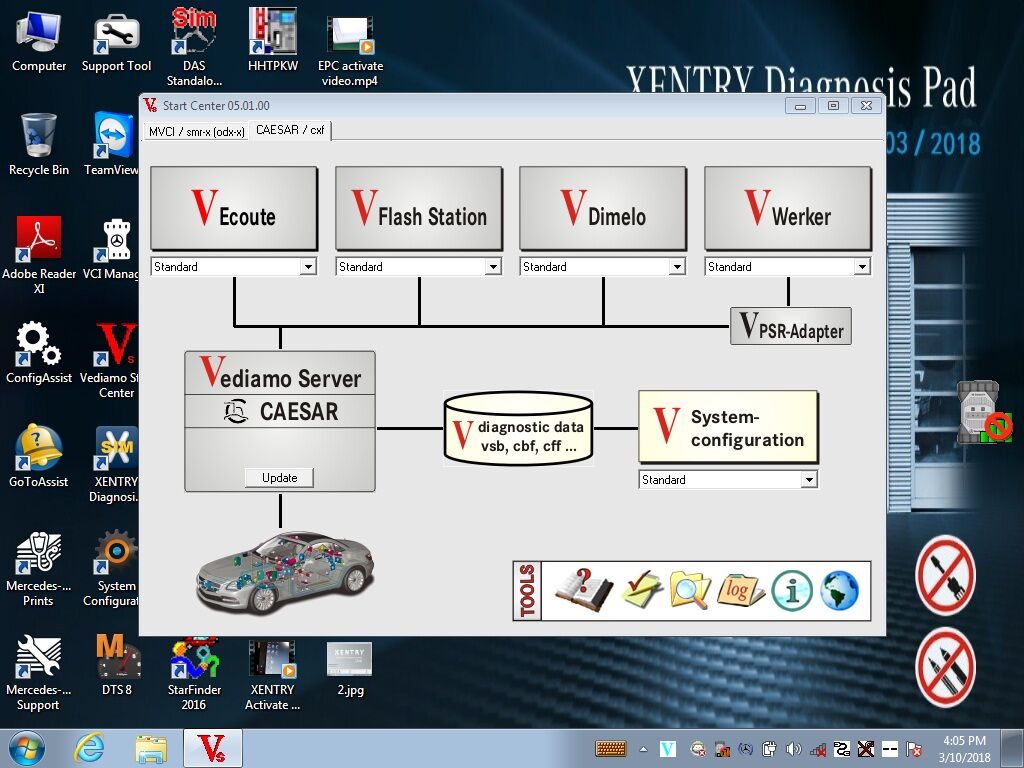The width and height of the screenshot is (1024, 768).
Task: Show hidden system tray icons
Action: click(x=643, y=749)
